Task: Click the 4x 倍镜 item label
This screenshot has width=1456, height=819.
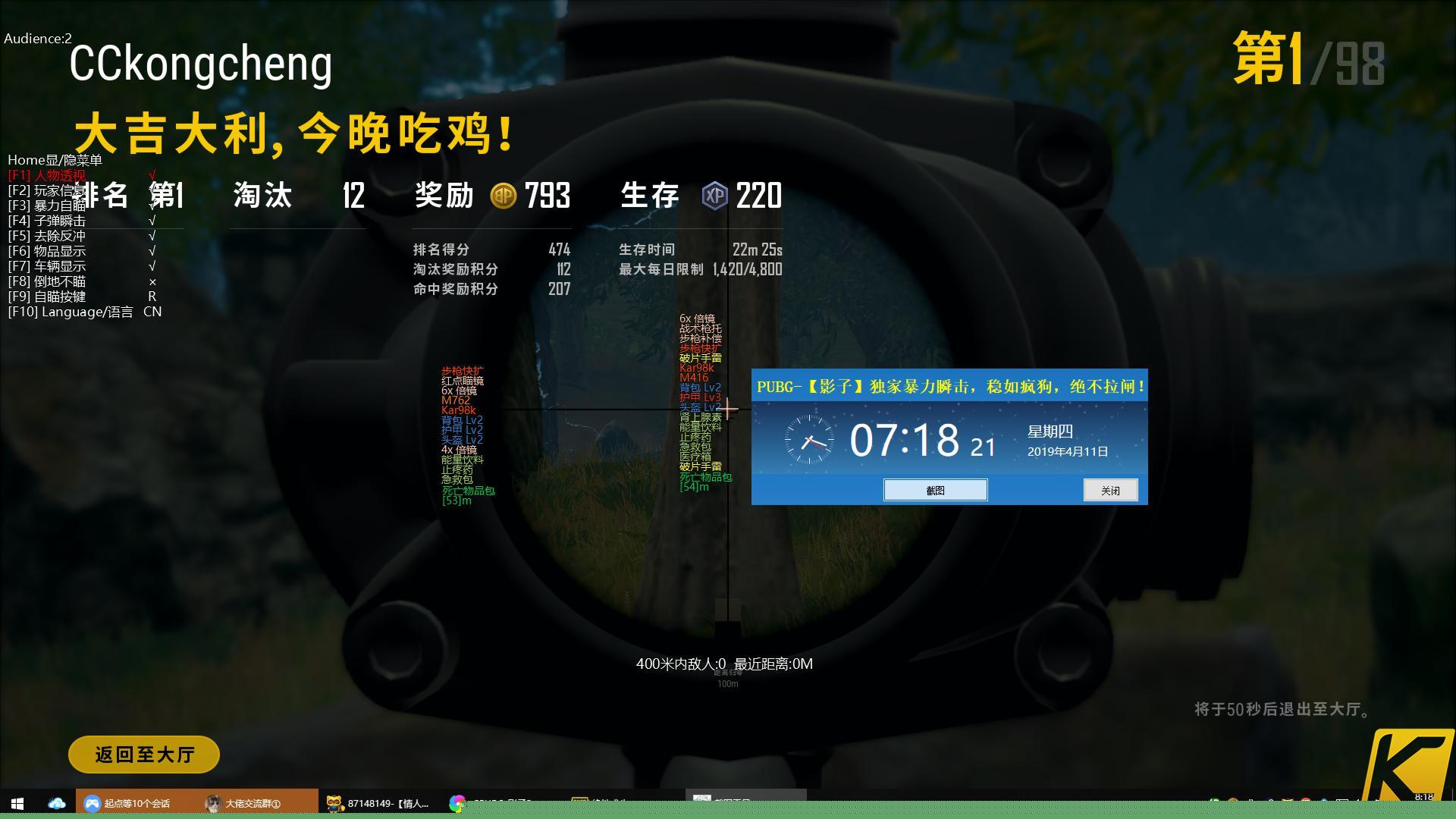Action: pyautogui.click(x=459, y=450)
